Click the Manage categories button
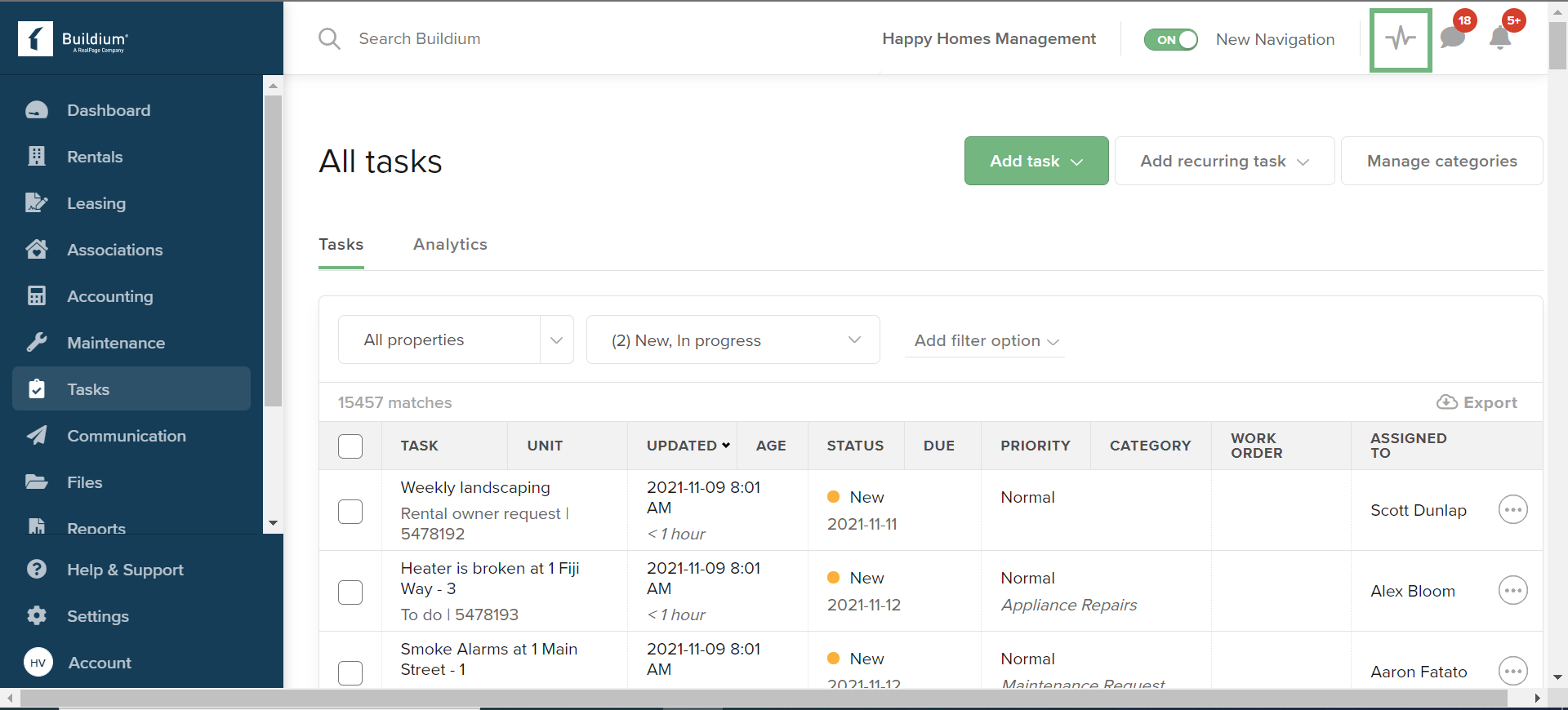Viewport: 1568px width, 710px height. click(x=1441, y=161)
